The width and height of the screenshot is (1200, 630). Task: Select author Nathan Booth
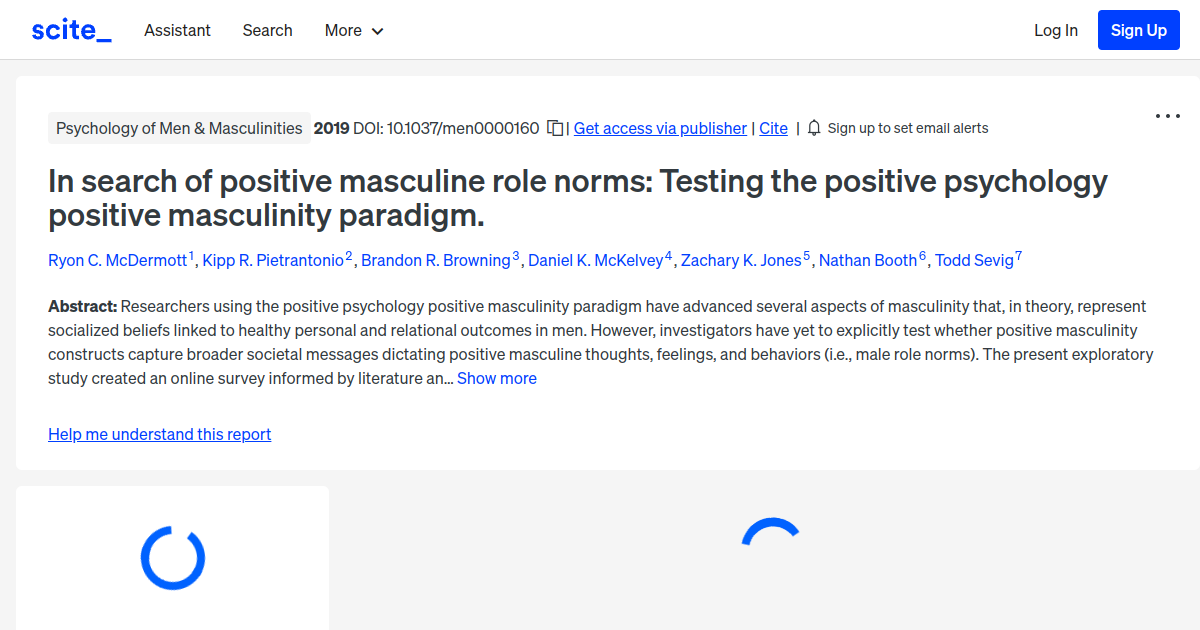(x=868, y=260)
